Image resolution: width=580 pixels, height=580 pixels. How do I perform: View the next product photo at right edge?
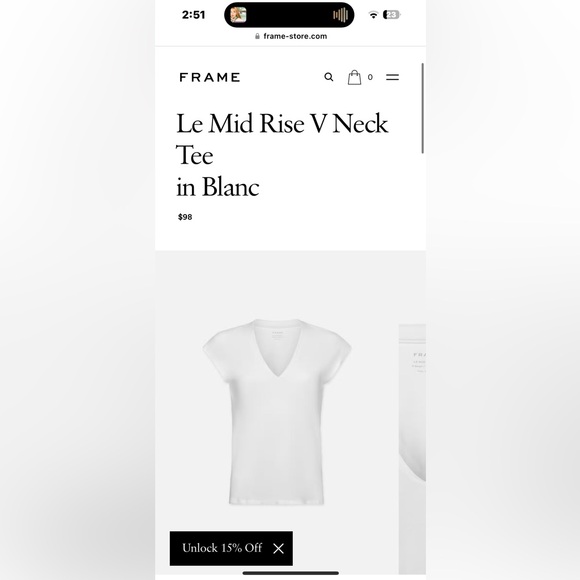[x=412, y=449]
